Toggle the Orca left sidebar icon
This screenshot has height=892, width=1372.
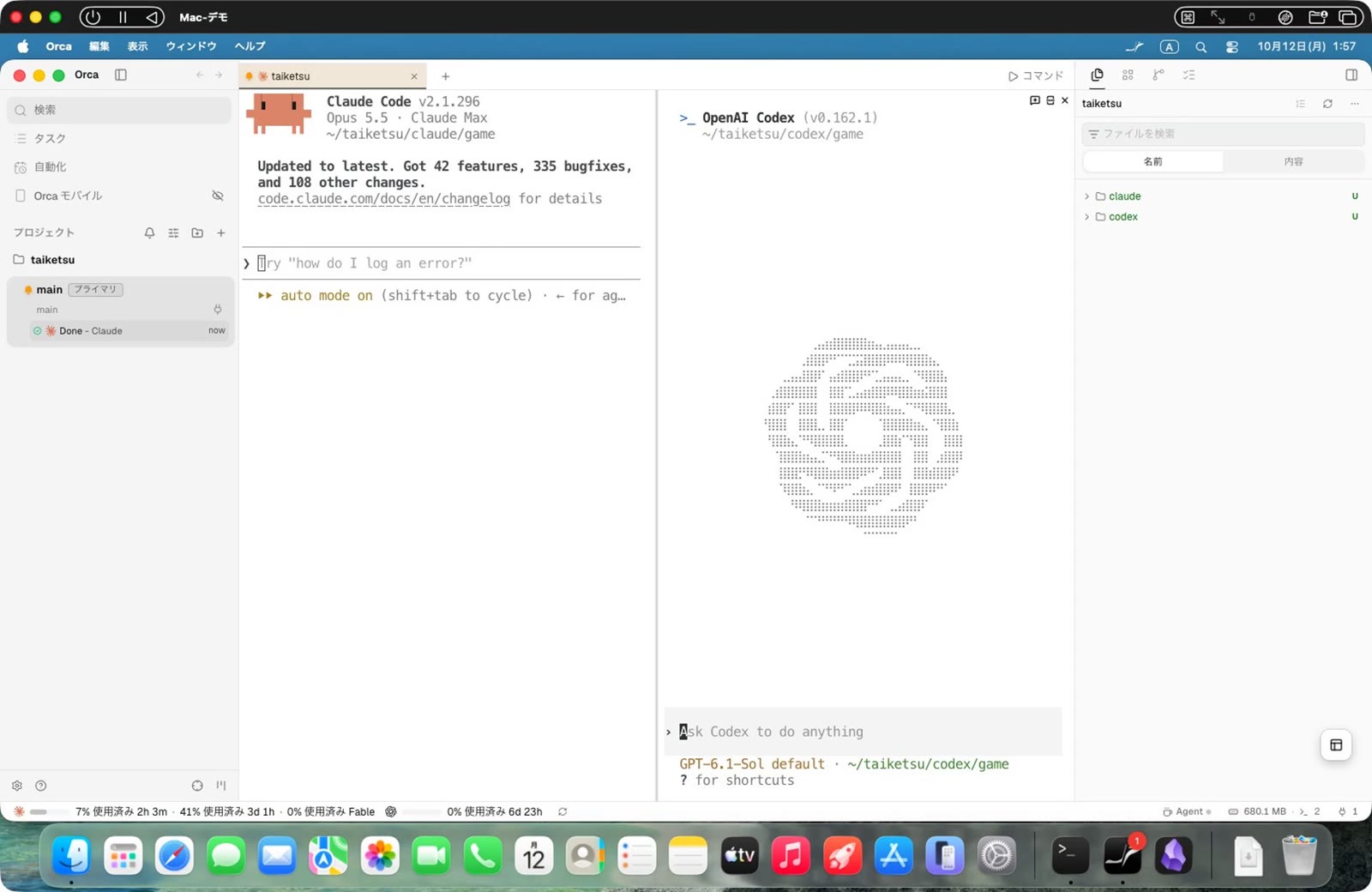[121, 75]
